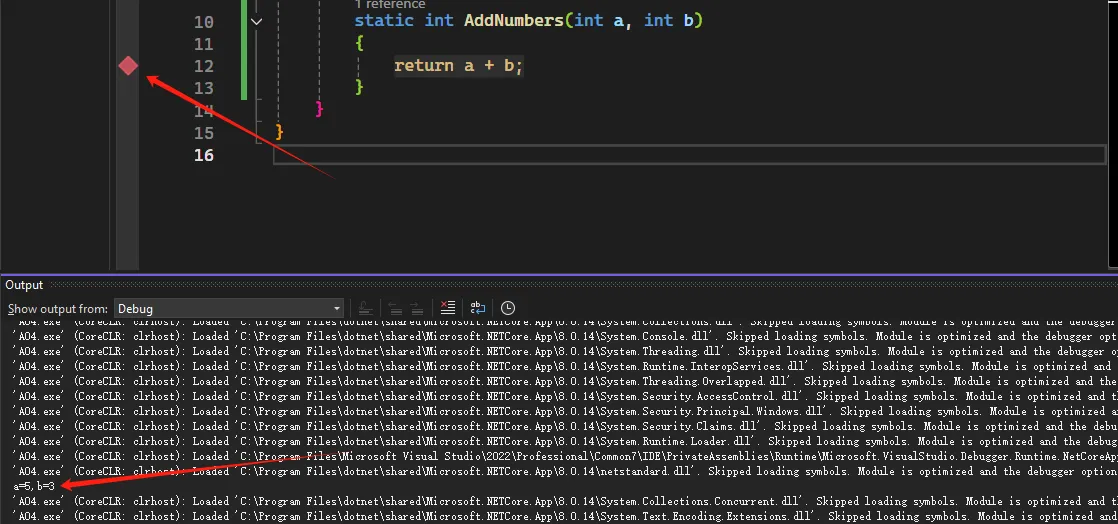Click the 'int b' parameter on line 10
Image resolution: width=1118 pixels, height=524 pixels.
[x=669, y=21]
